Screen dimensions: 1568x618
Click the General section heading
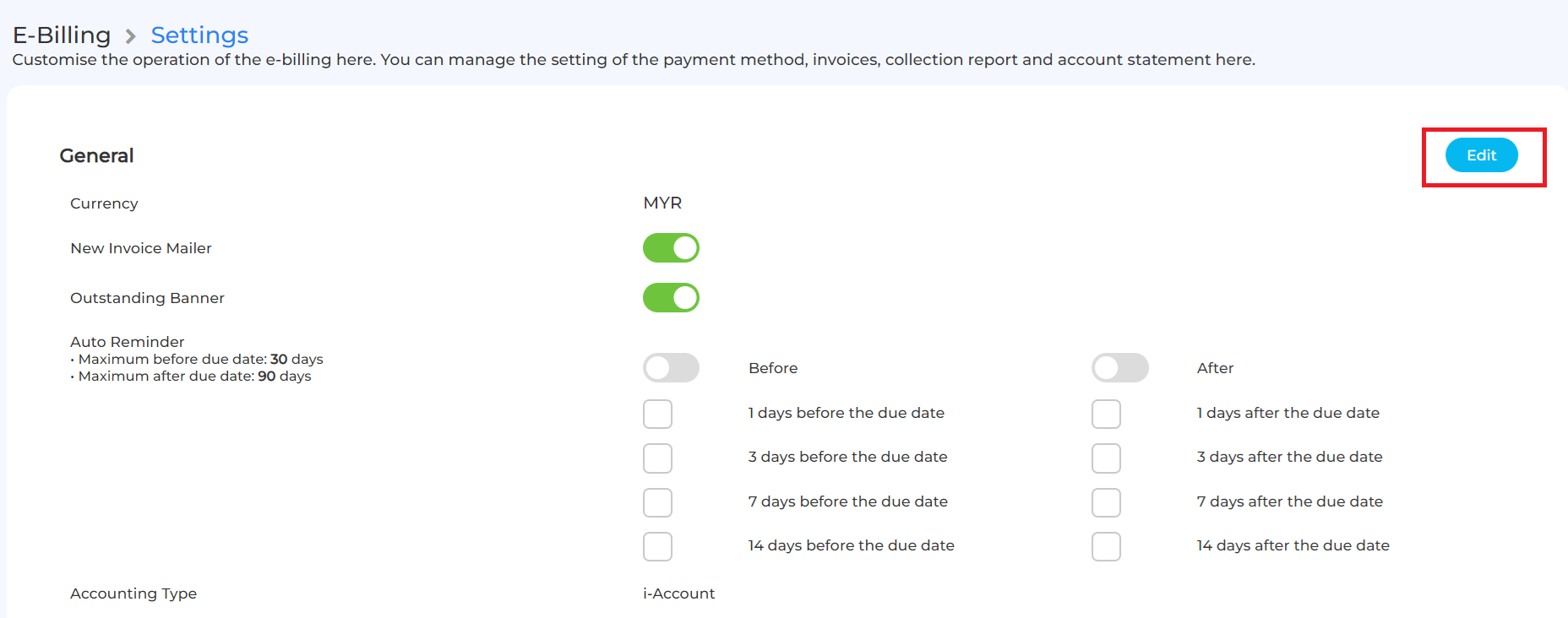click(96, 156)
